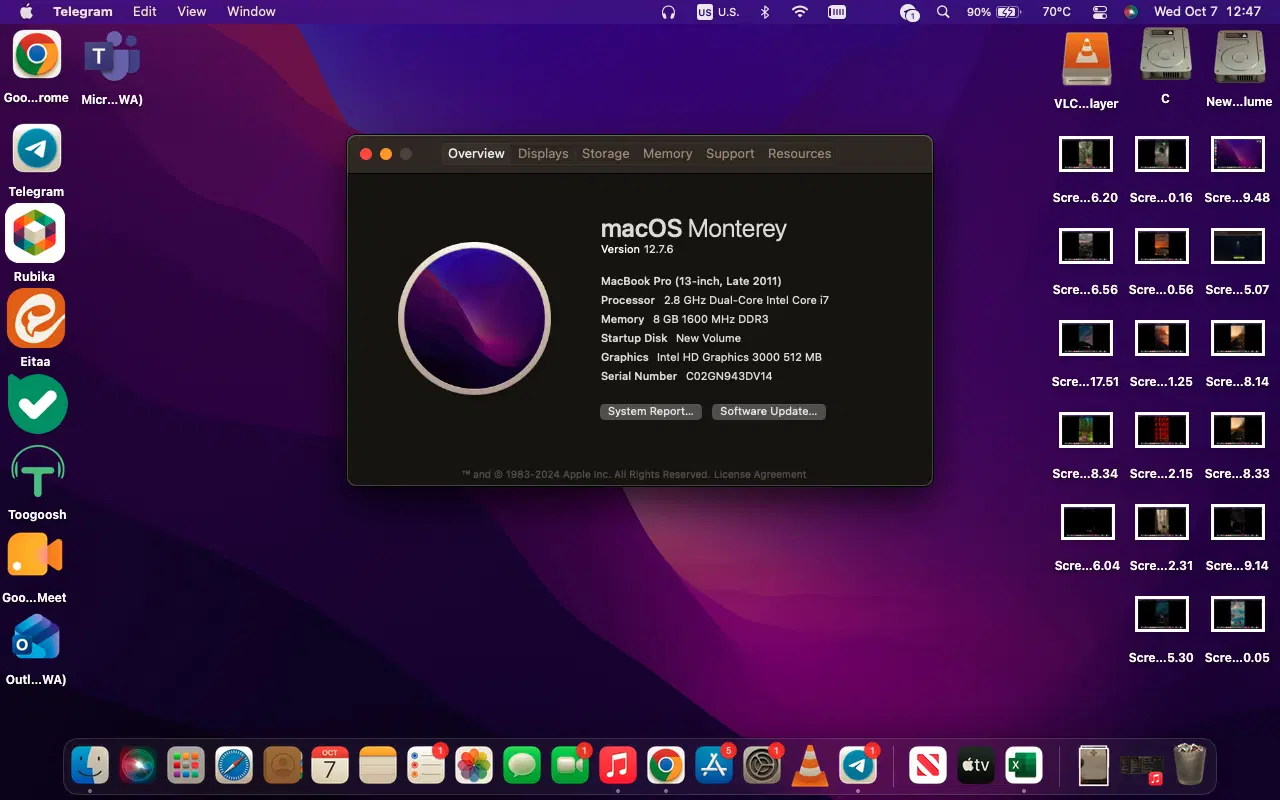Open Google Chrome desktop shortcut
The image size is (1280, 800).
coord(37,55)
